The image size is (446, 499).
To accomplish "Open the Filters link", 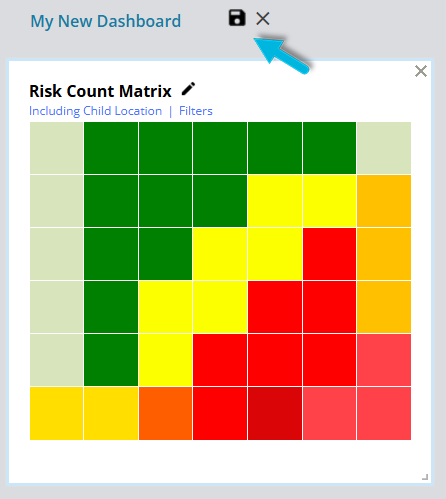I will (196, 111).
